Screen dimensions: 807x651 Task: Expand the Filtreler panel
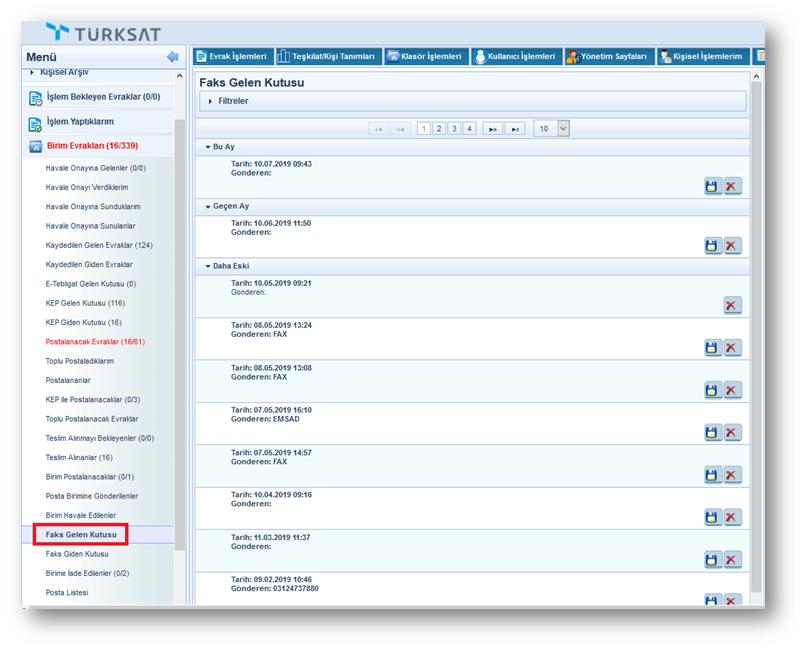233,101
